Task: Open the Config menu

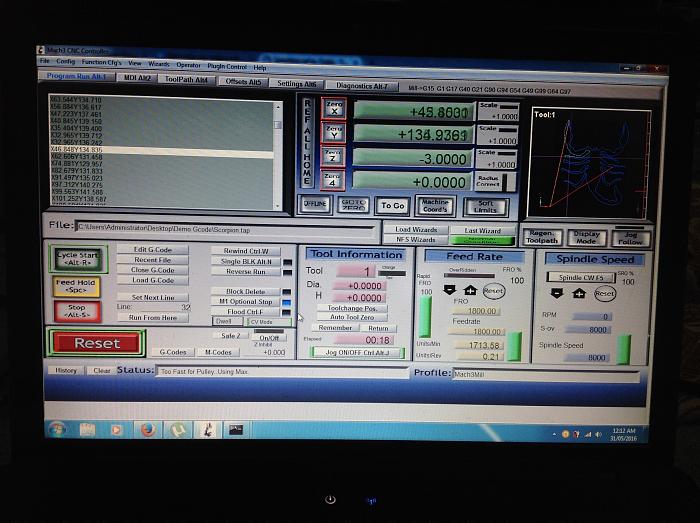Action: pos(66,62)
